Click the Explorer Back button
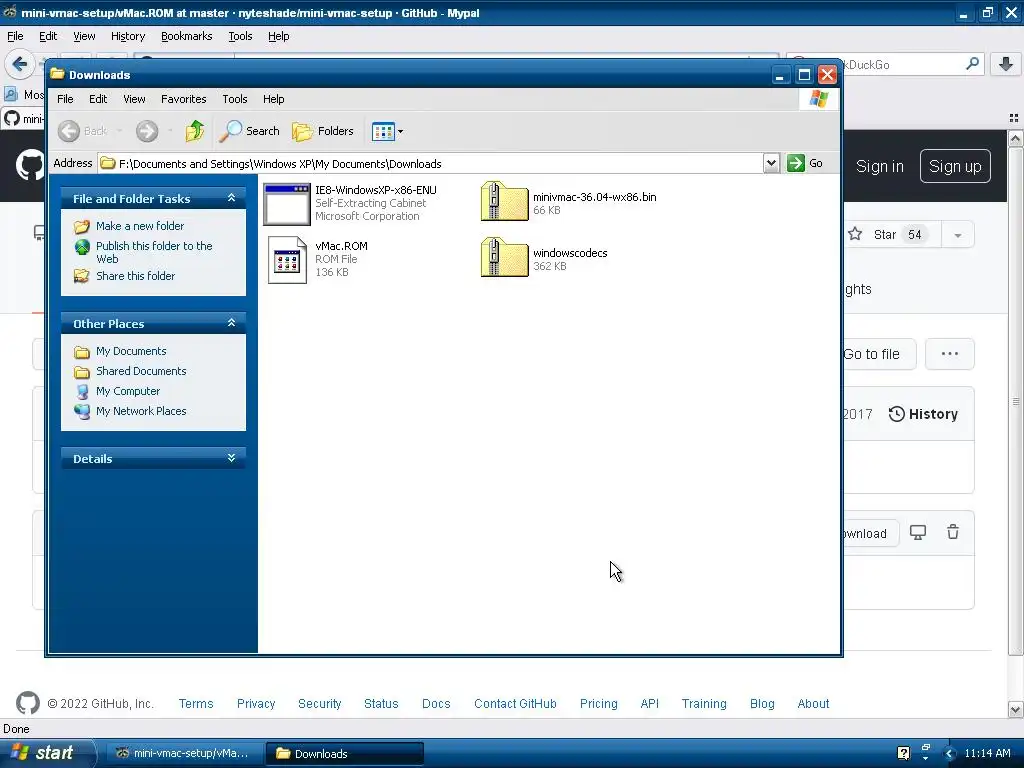The height and width of the screenshot is (768, 1024). tap(82, 131)
